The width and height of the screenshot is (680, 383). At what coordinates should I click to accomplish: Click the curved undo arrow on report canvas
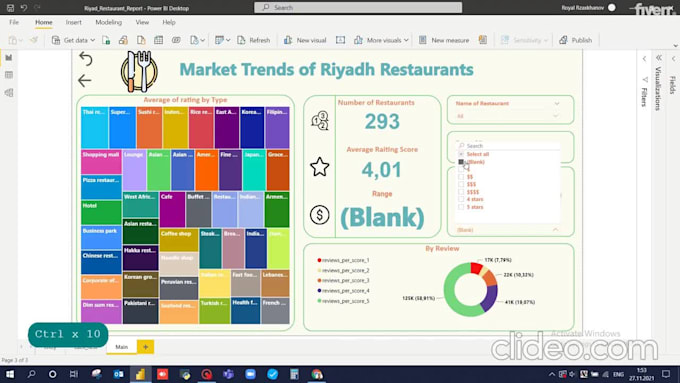point(85,59)
